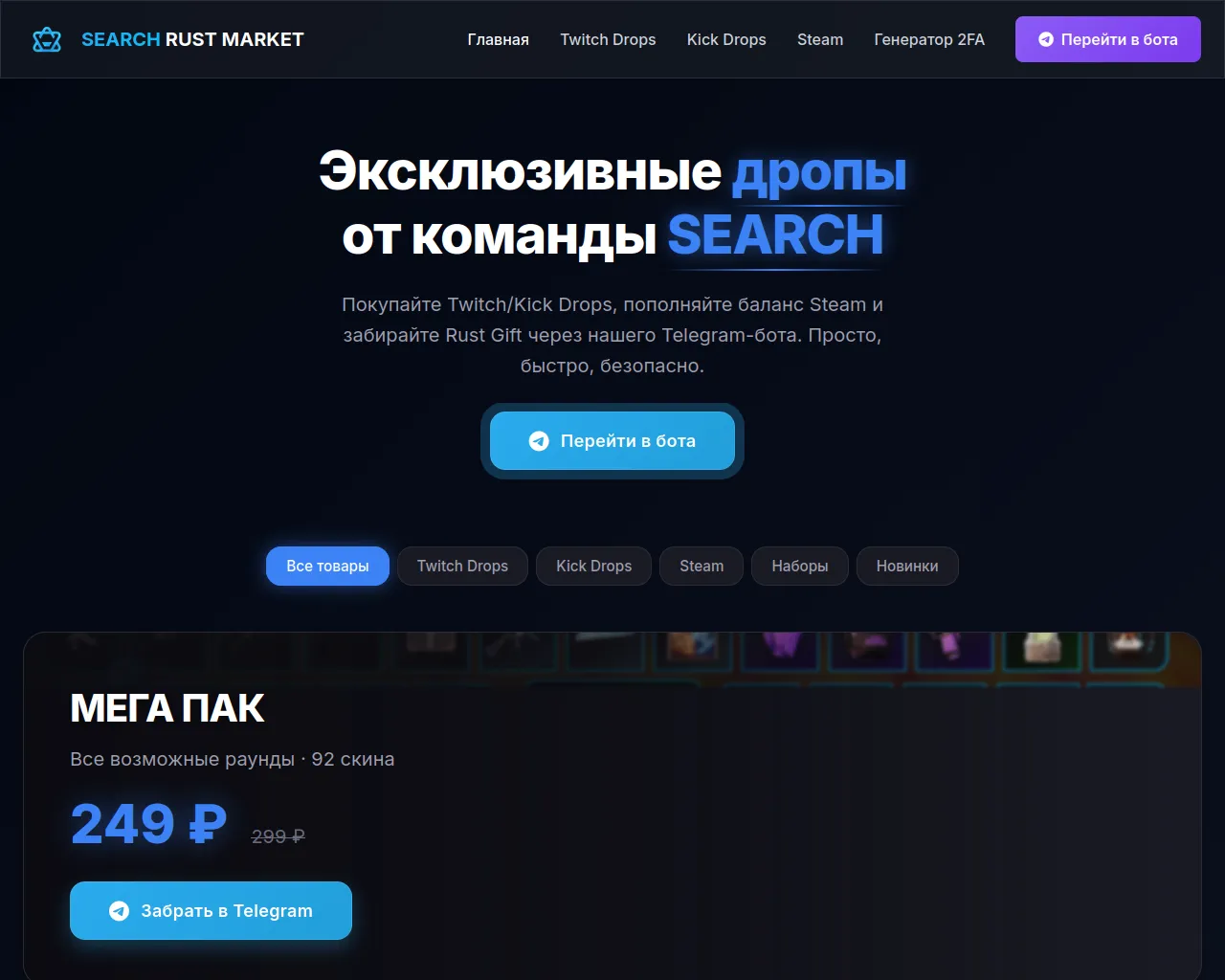Open Twitch Drops in the top navigation
Screen dimensions: 1225x980
pyautogui.click(x=608, y=39)
